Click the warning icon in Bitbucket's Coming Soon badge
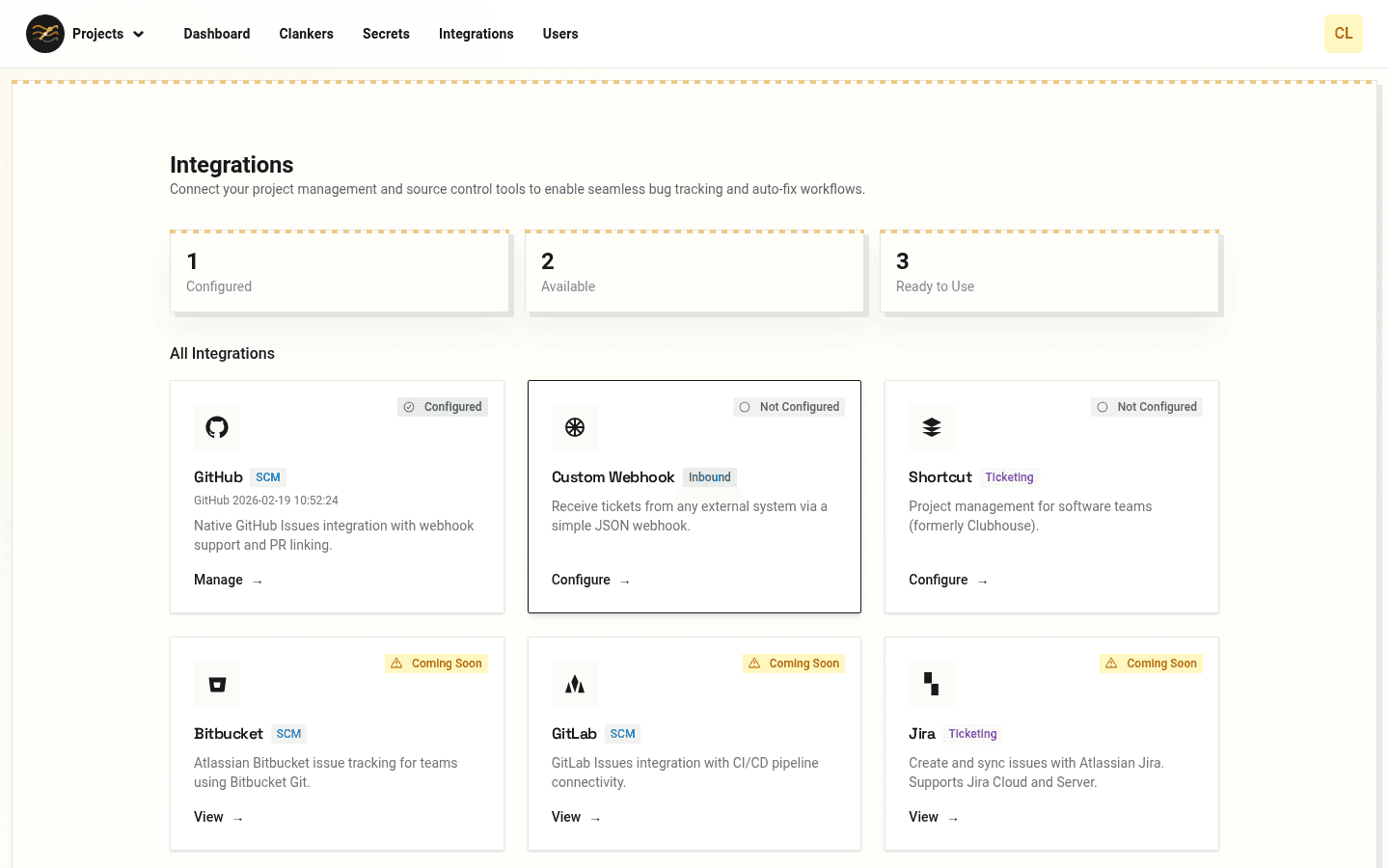1389x868 pixels. (395, 663)
